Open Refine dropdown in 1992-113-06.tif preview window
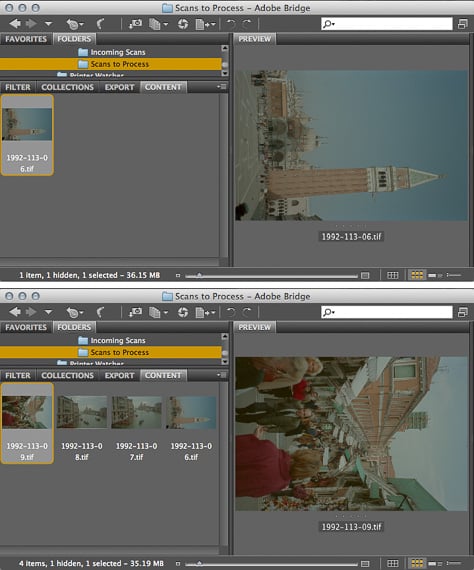This screenshot has height=570, width=474. click(x=158, y=24)
